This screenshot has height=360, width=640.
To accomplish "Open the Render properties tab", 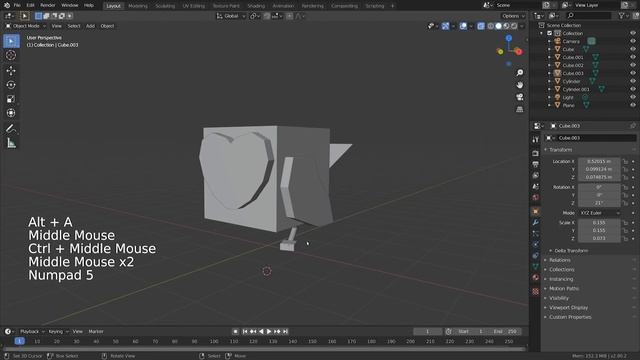I will tap(536, 153).
